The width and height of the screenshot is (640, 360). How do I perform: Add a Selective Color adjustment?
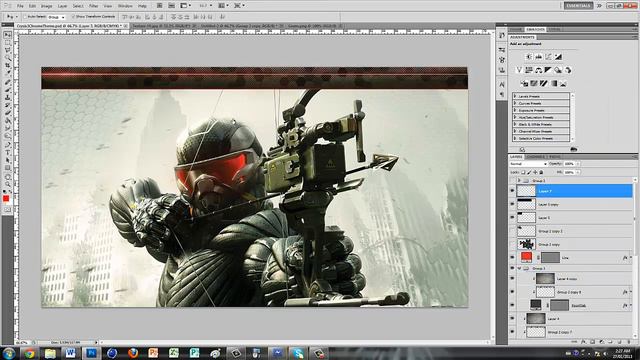coord(563,84)
